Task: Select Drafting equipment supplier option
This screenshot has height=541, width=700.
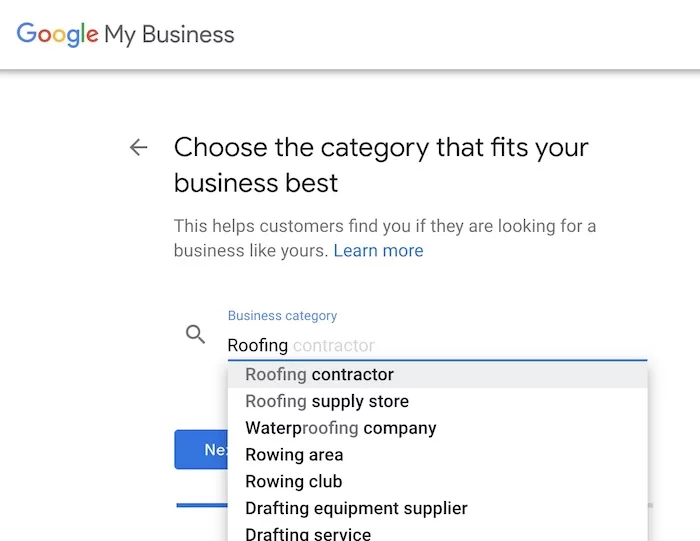Action: point(437,508)
